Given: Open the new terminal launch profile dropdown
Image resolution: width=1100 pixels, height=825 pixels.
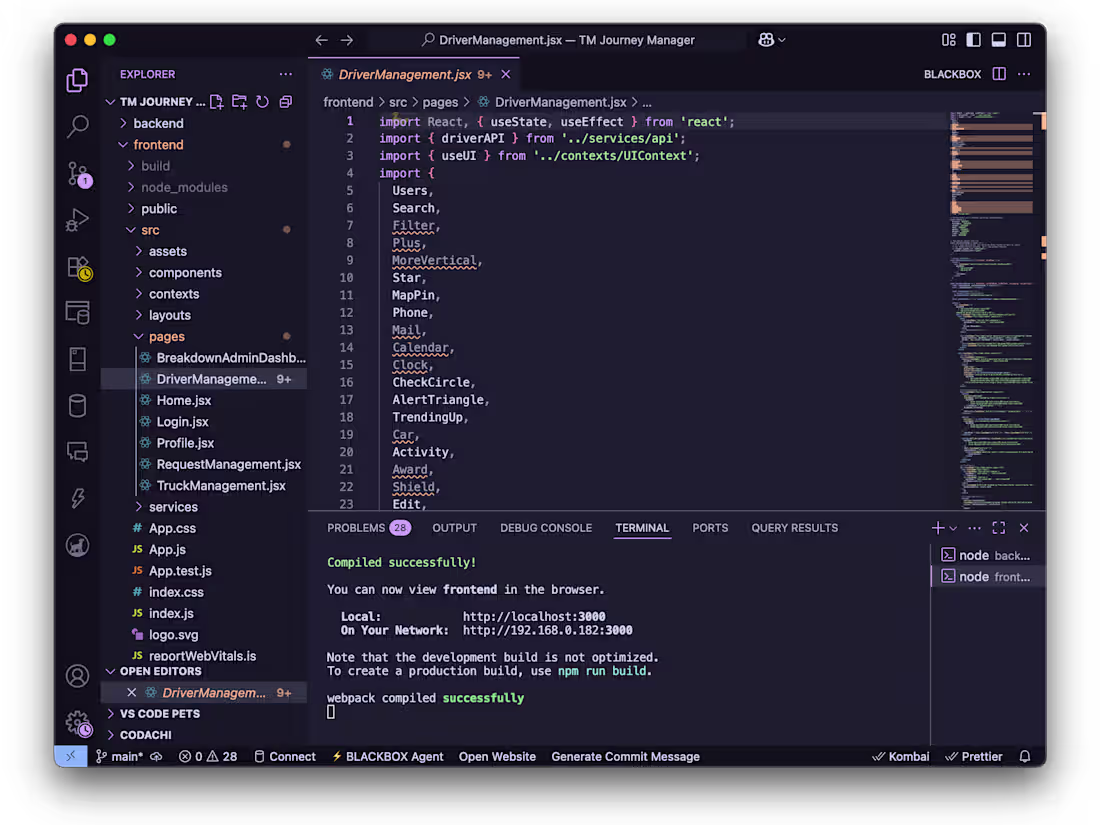Looking at the screenshot, I should [x=953, y=528].
